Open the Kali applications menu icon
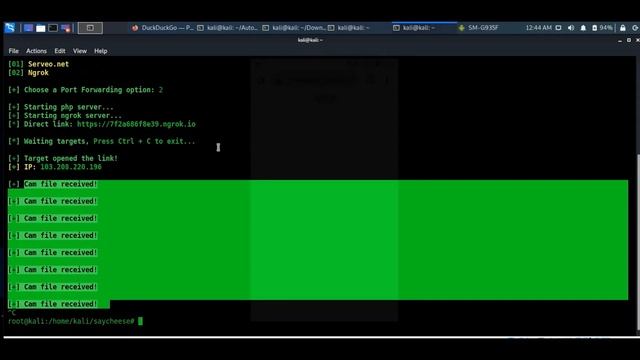 pos(10,28)
